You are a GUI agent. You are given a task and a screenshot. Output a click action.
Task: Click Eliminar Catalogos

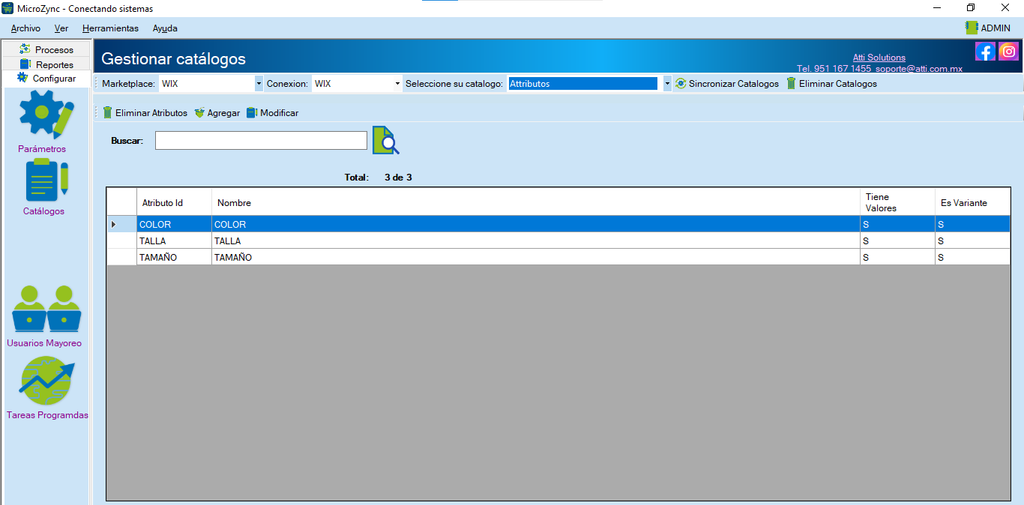pyautogui.click(x=831, y=84)
